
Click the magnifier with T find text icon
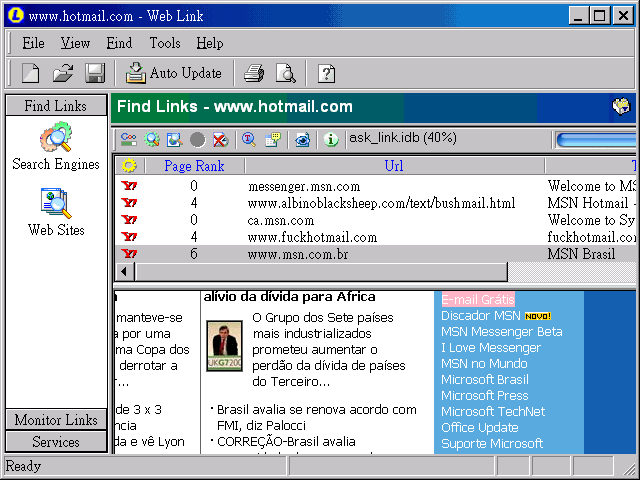(x=249, y=140)
